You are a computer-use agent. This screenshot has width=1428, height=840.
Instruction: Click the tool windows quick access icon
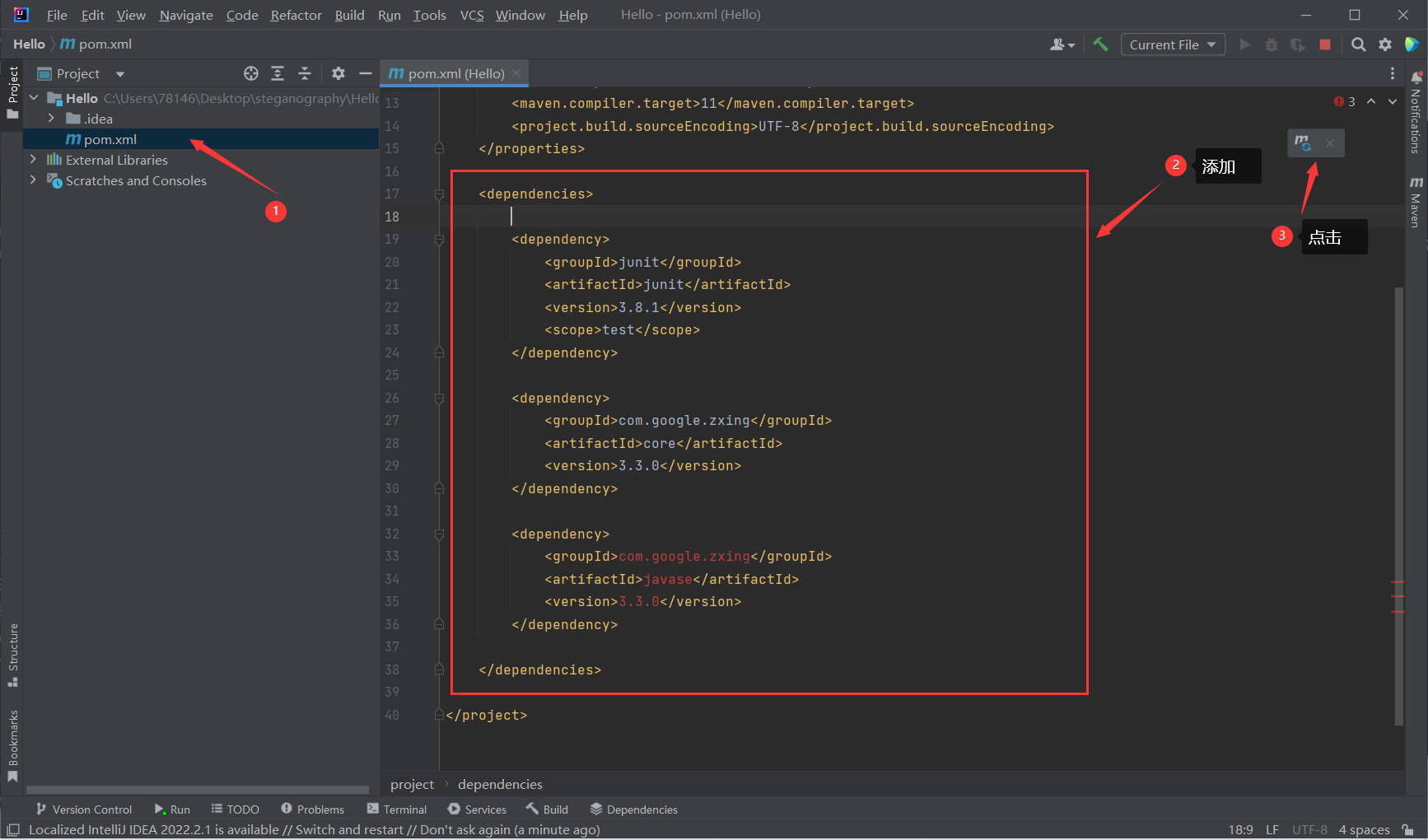[x=13, y=829]
